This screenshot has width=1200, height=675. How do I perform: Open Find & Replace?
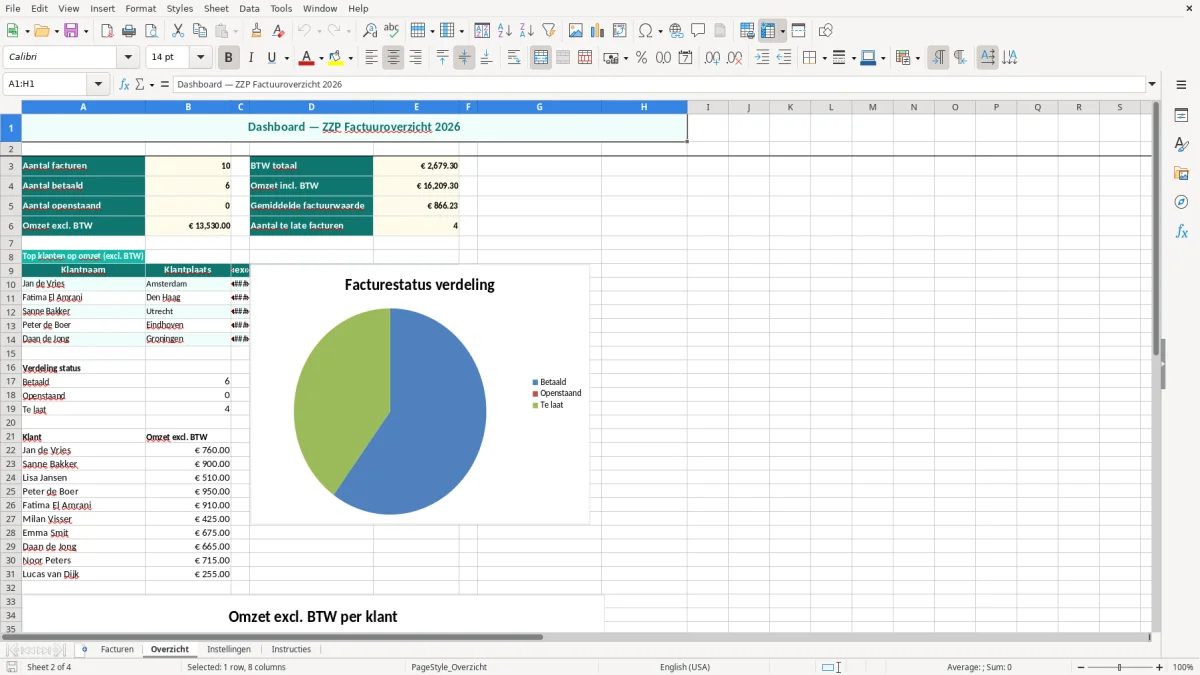(370, 31)
